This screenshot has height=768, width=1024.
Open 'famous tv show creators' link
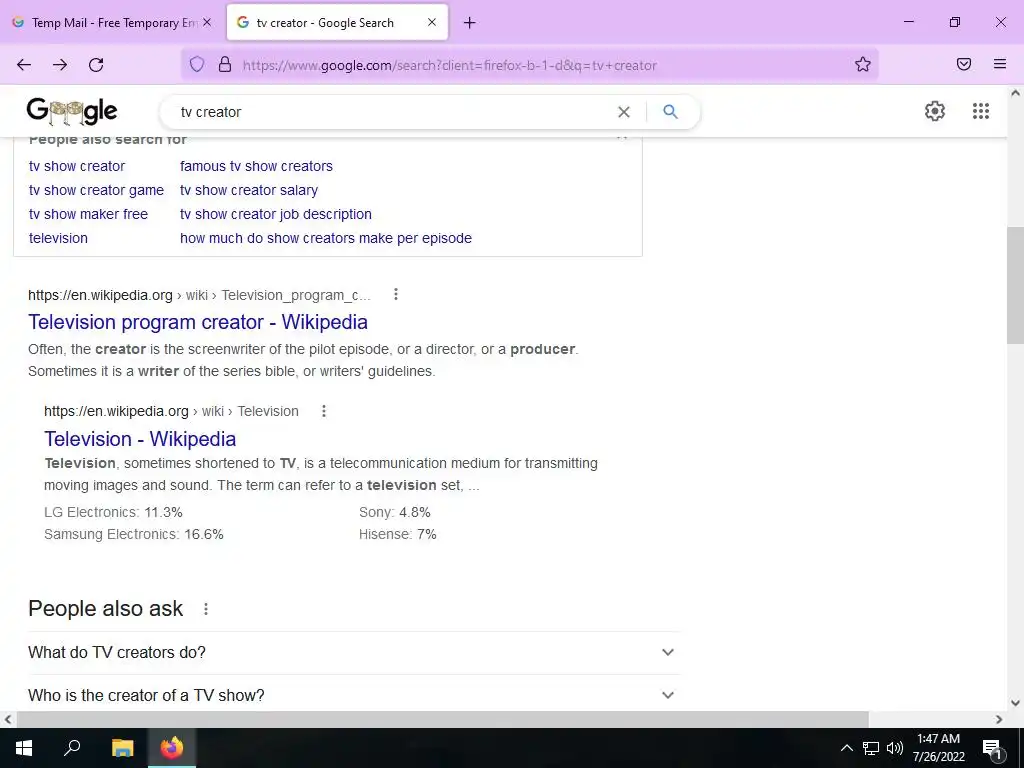256,166
